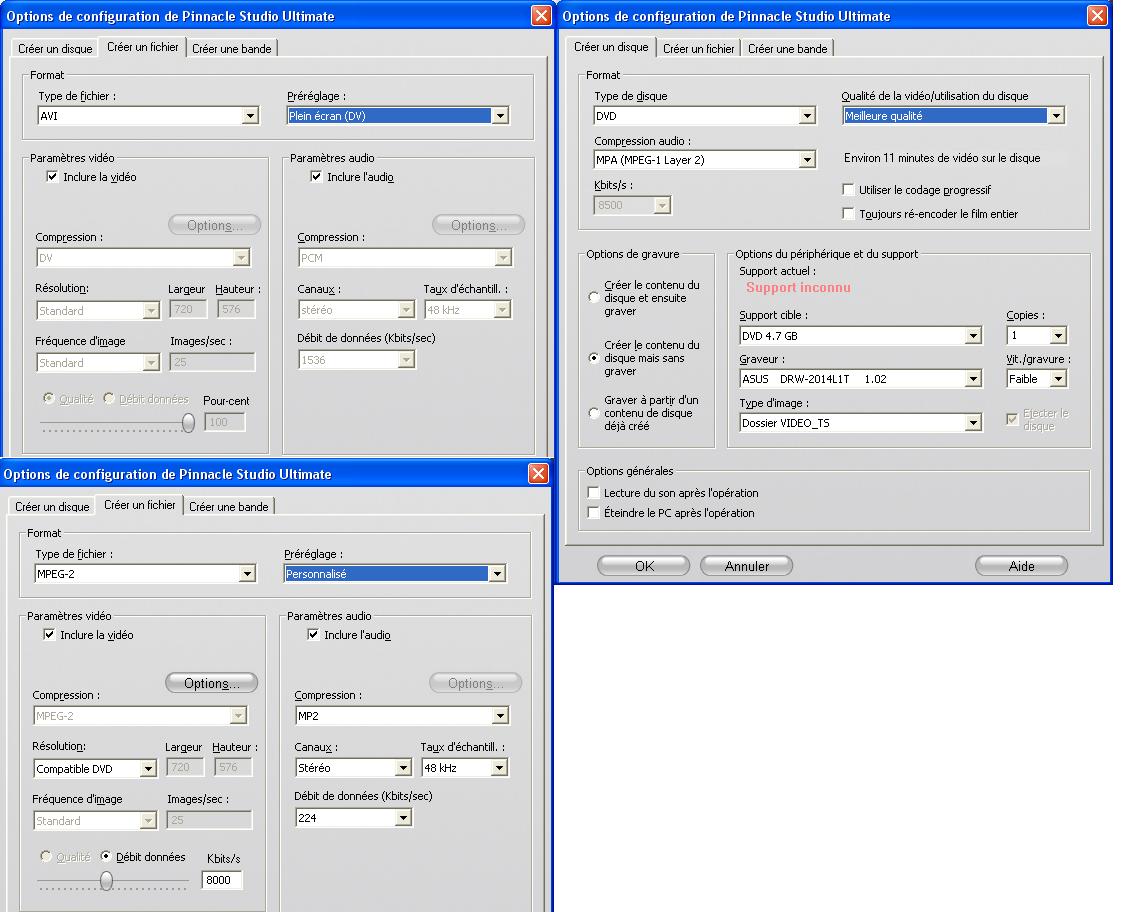The image size is (1129, 912).
Task: Expand audio Débit de données 224 dropdown
Action: [354, 818]
